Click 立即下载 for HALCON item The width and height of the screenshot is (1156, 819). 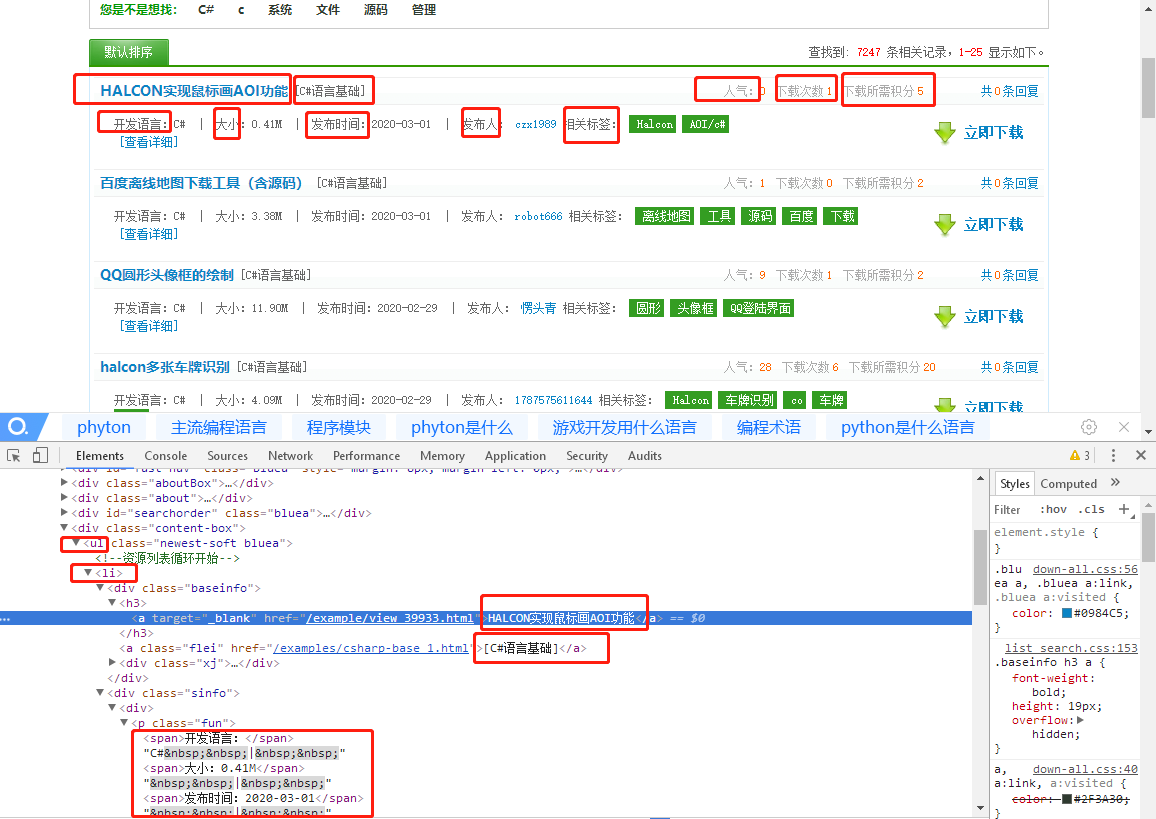pos(993,133)
